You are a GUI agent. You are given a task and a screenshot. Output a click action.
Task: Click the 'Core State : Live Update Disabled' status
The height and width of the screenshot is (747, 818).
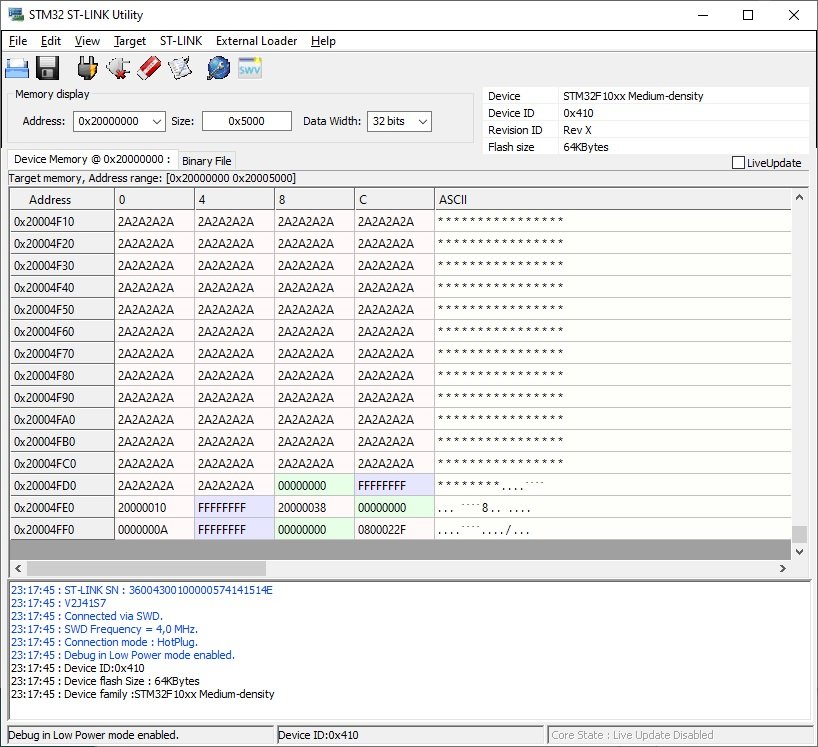pyautogui.click(x=632, y=735)
